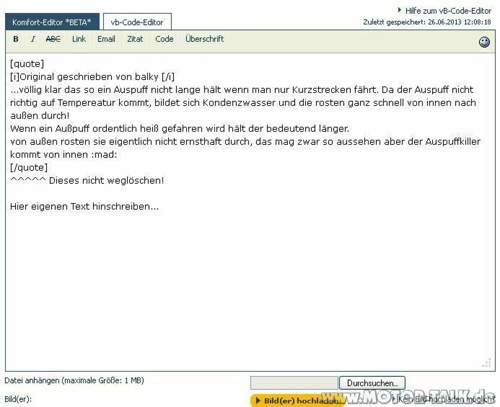Grab the editor resize handle corner
Viewport: 500px width, 407px height.
487,363
